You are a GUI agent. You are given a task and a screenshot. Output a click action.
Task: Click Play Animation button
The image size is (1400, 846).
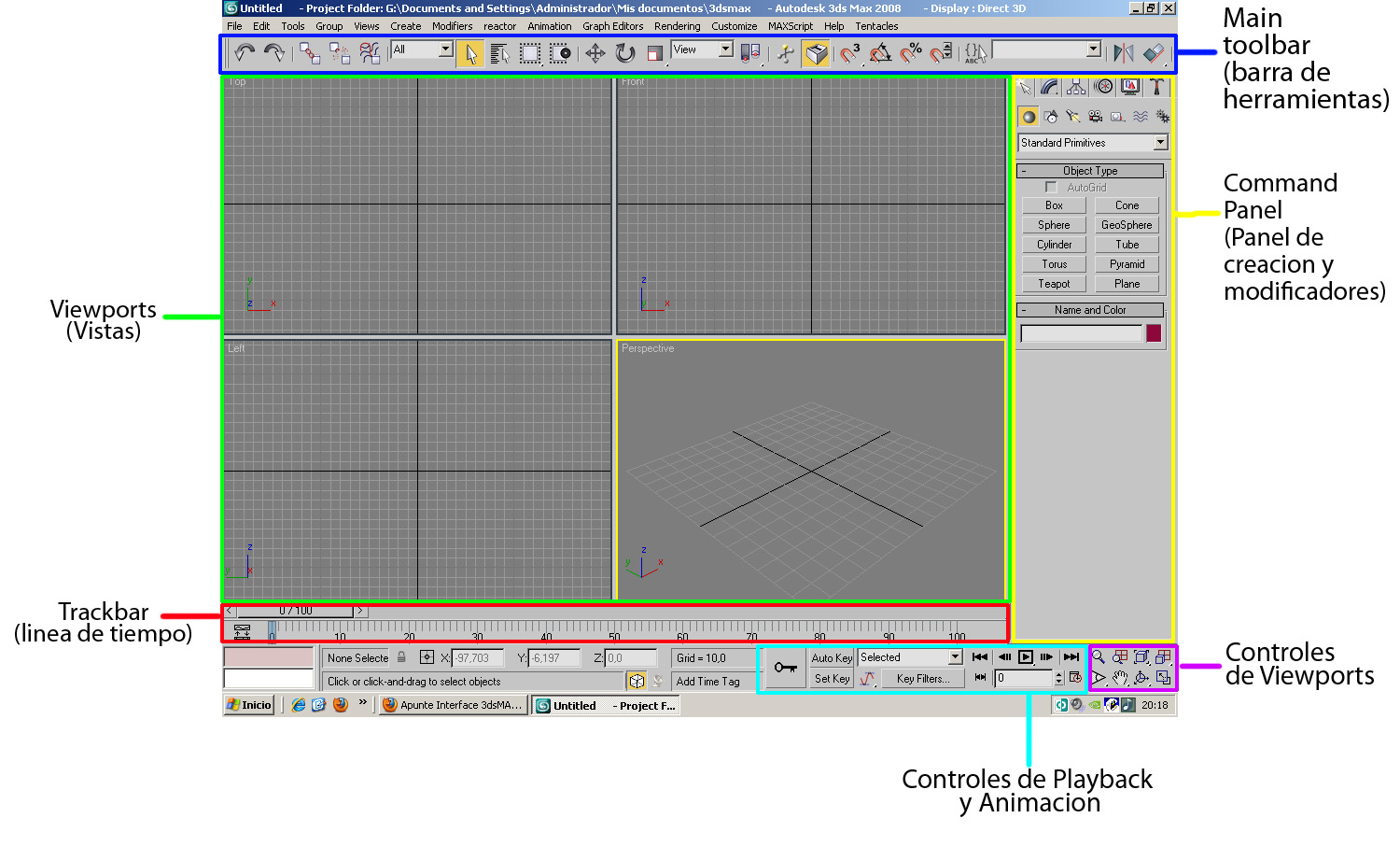(x=1026, y=657)
